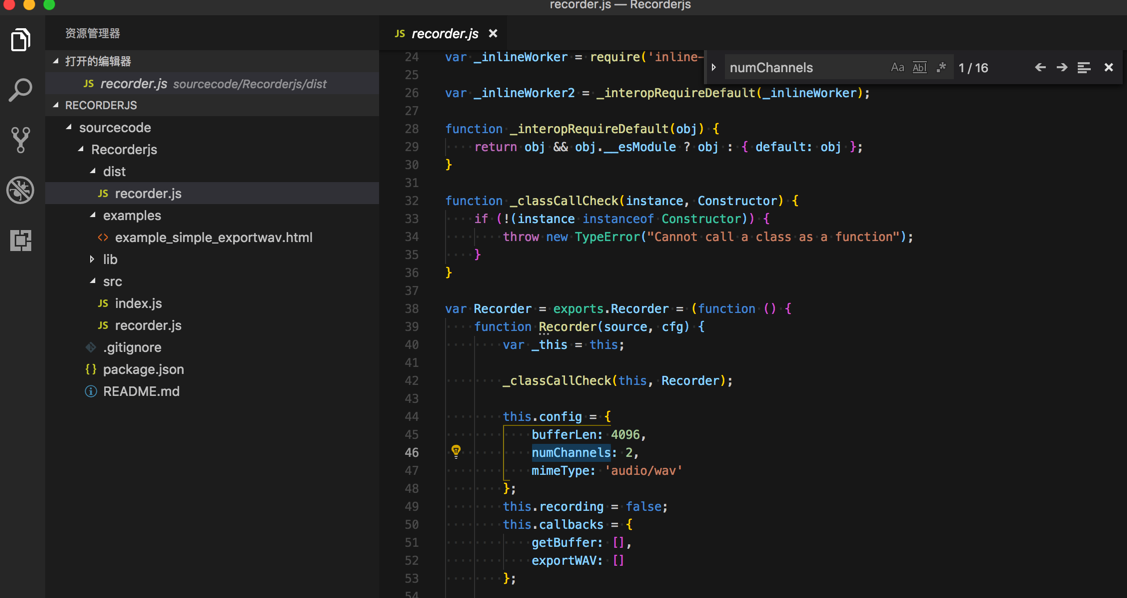This screenshot has width=1127, height=598.
Task: Toggle Match Case in find widget
Action: click(897, 68)
